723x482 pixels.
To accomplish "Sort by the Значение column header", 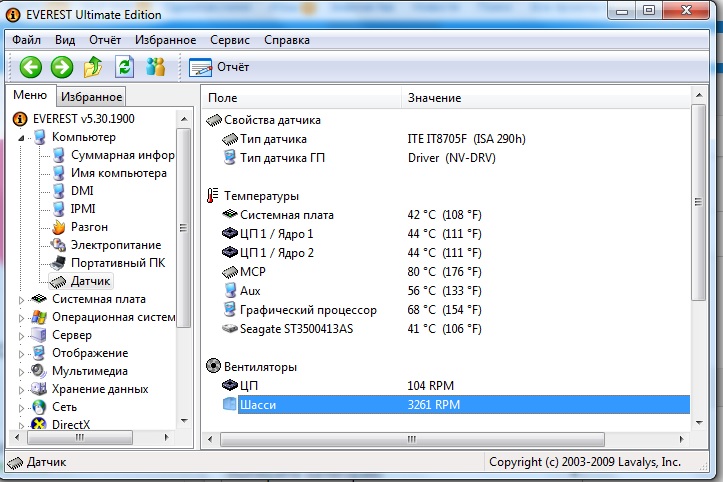I will click(x=546, y=98).
